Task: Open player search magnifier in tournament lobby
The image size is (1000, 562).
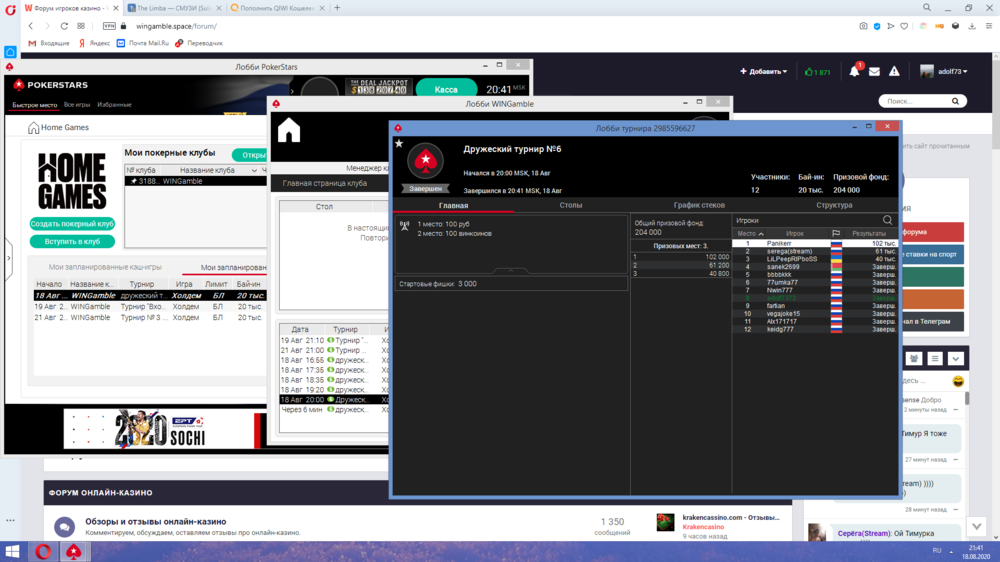Action: [887, 220]
